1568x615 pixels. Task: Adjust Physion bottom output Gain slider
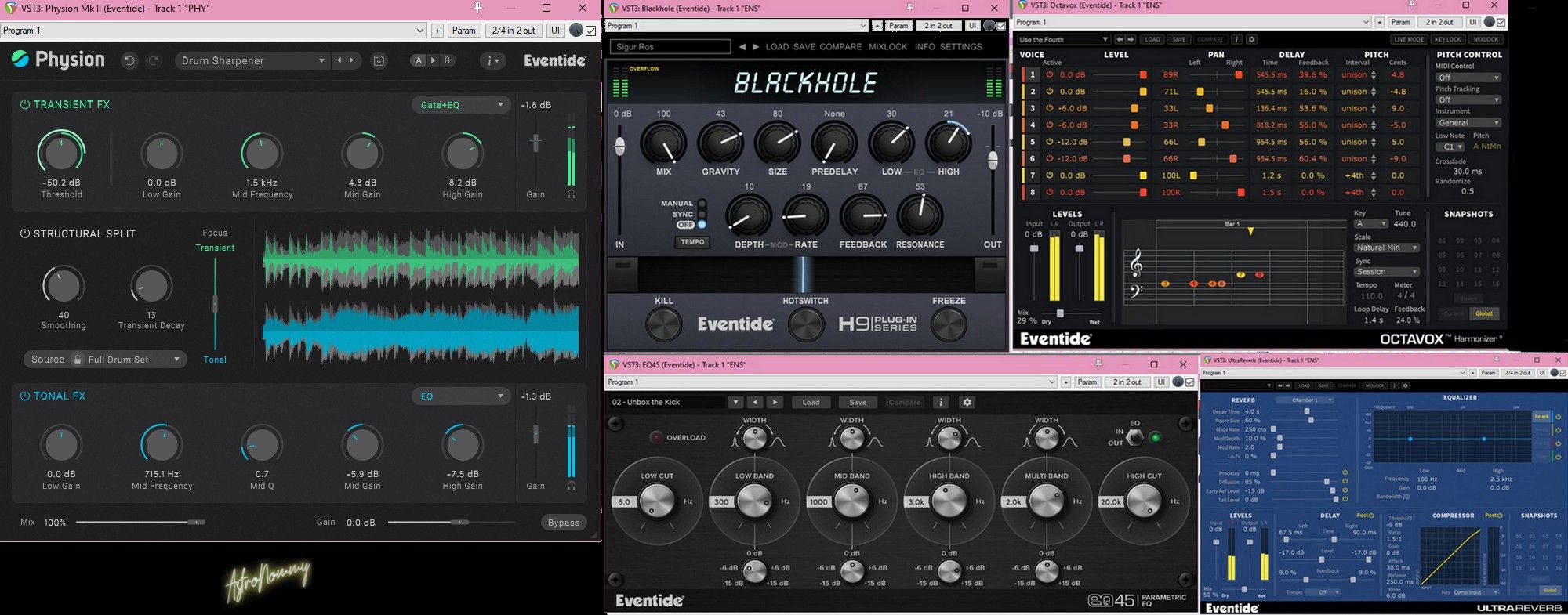[452, 522]
